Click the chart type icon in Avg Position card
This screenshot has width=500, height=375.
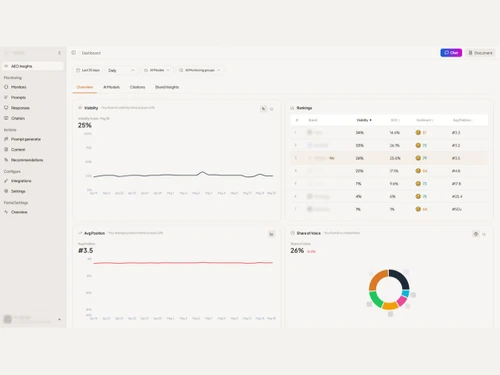pyautogui.click(x=271, y=234)
